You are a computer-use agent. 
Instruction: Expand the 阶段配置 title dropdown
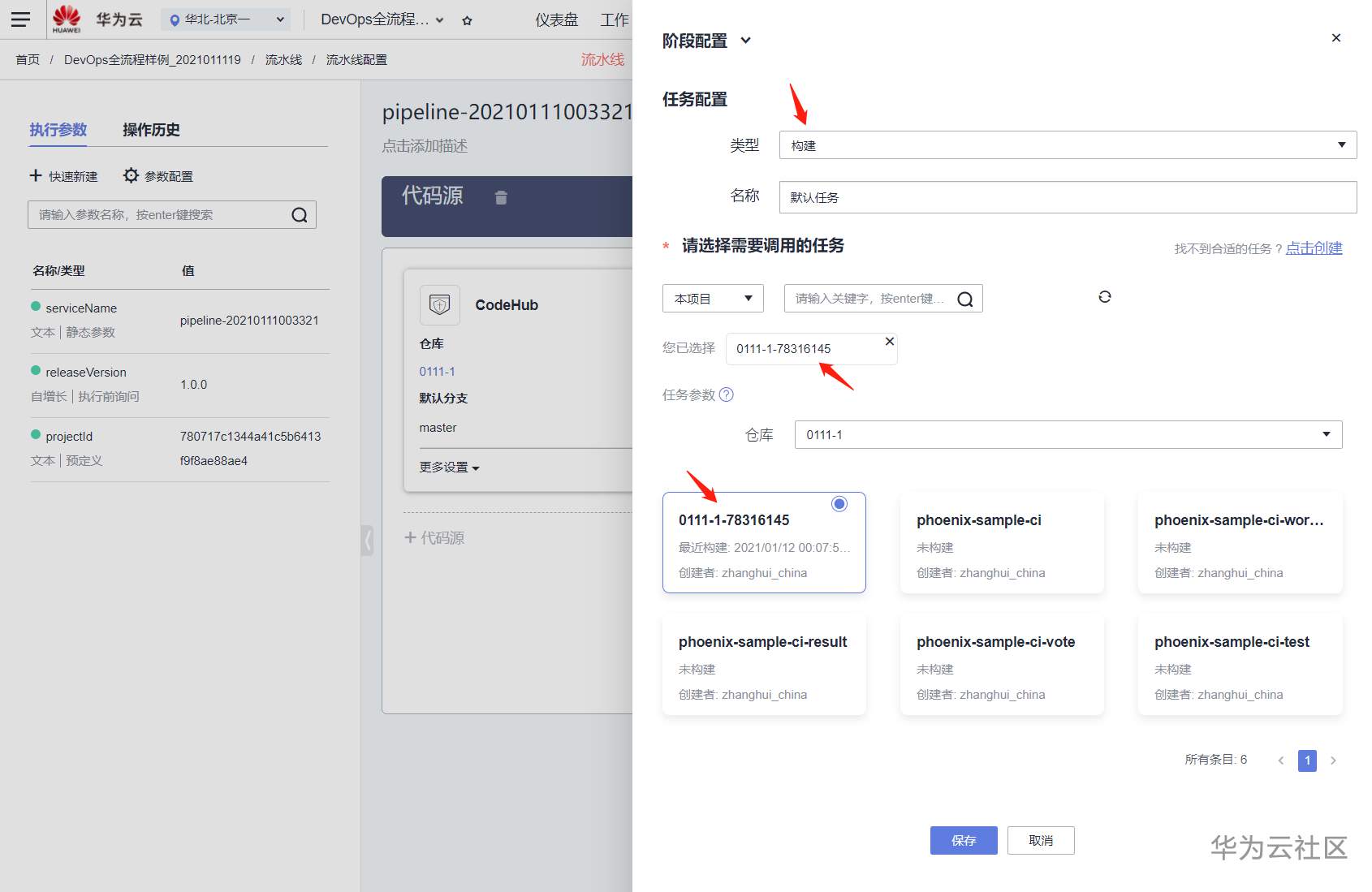tap(746, 41)
